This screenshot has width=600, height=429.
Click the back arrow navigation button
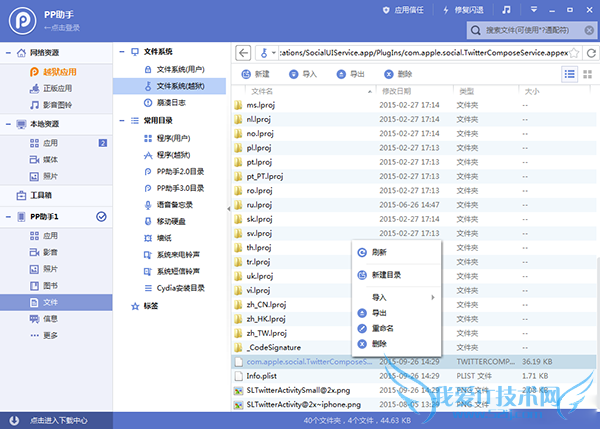[243, 53]
